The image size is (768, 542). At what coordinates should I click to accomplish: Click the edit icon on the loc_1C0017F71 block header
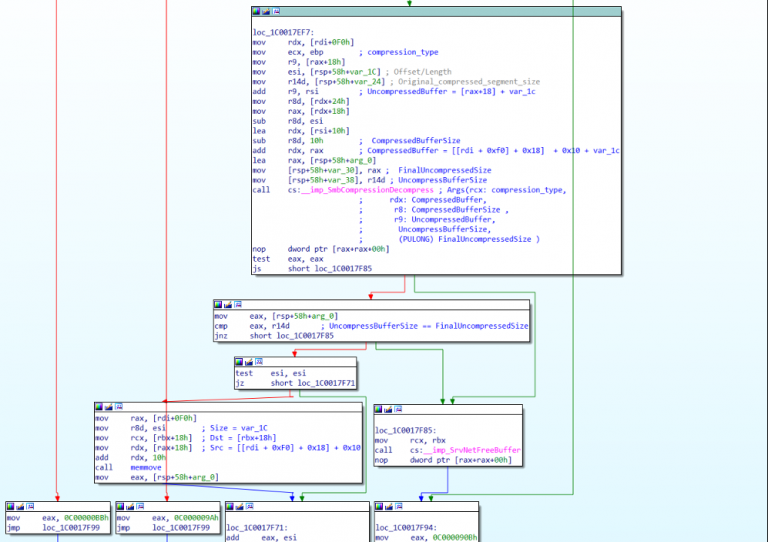tap(240, 505)
